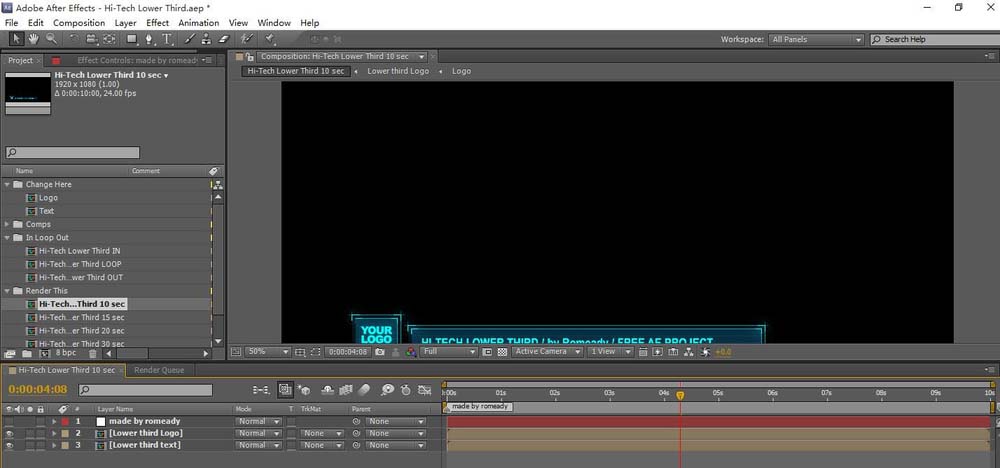Select the Selection arrow tool
1000x468 pixels.
point(17,39)
